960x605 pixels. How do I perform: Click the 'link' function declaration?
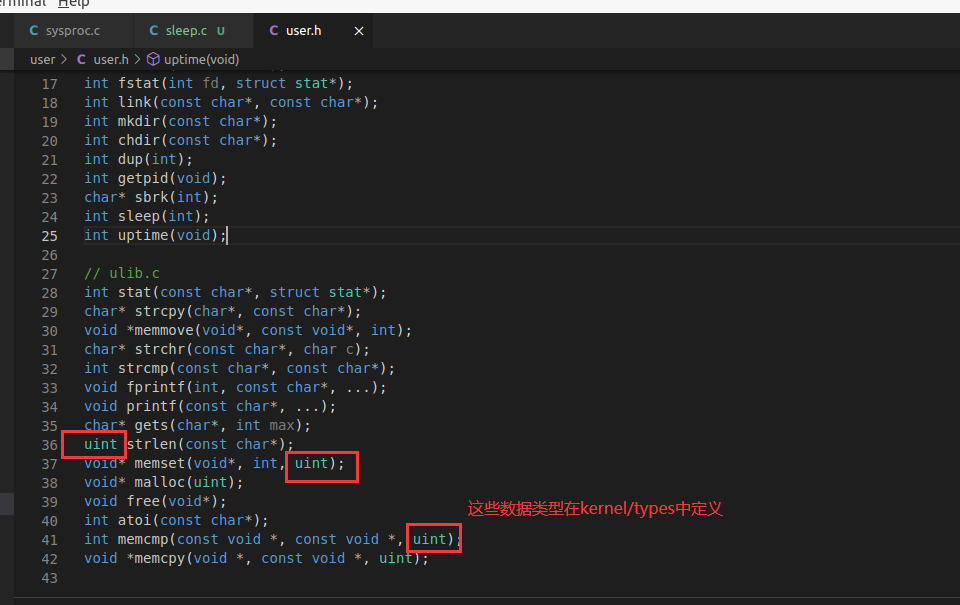pos(135,102)
